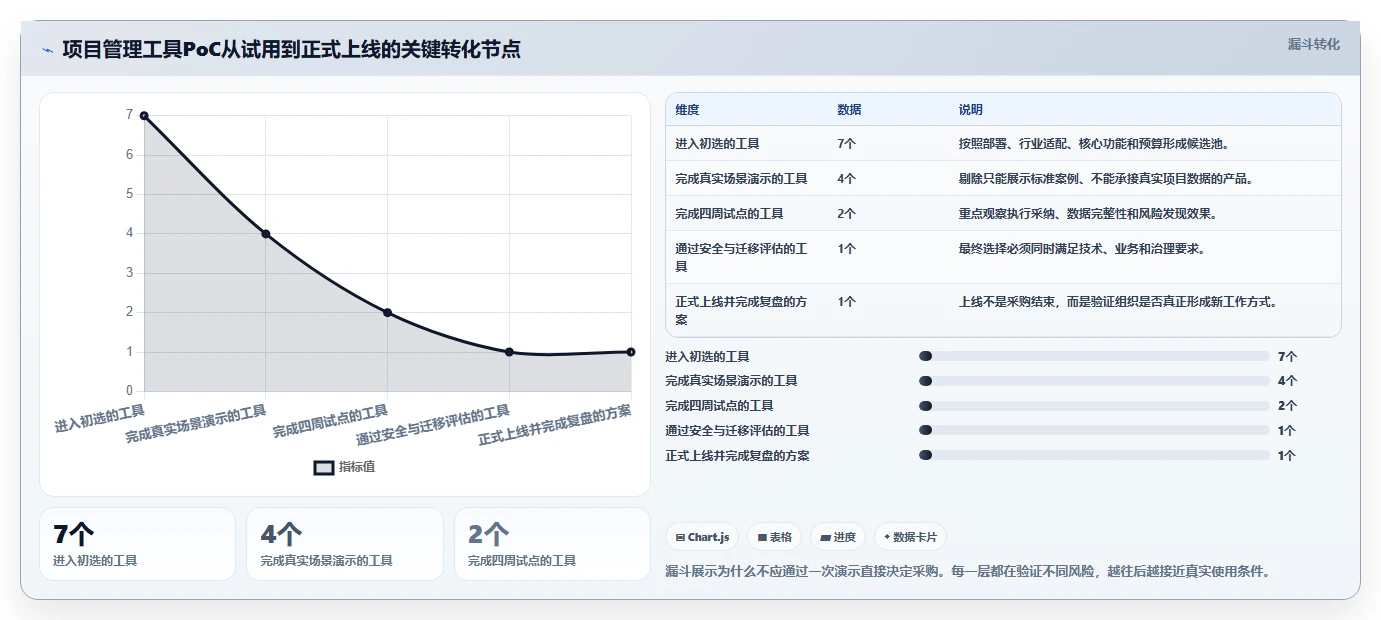Click progress bar of 完成真实场景演示的工具
This screenshot has width=1381, height=620.
coord(1094,381)
